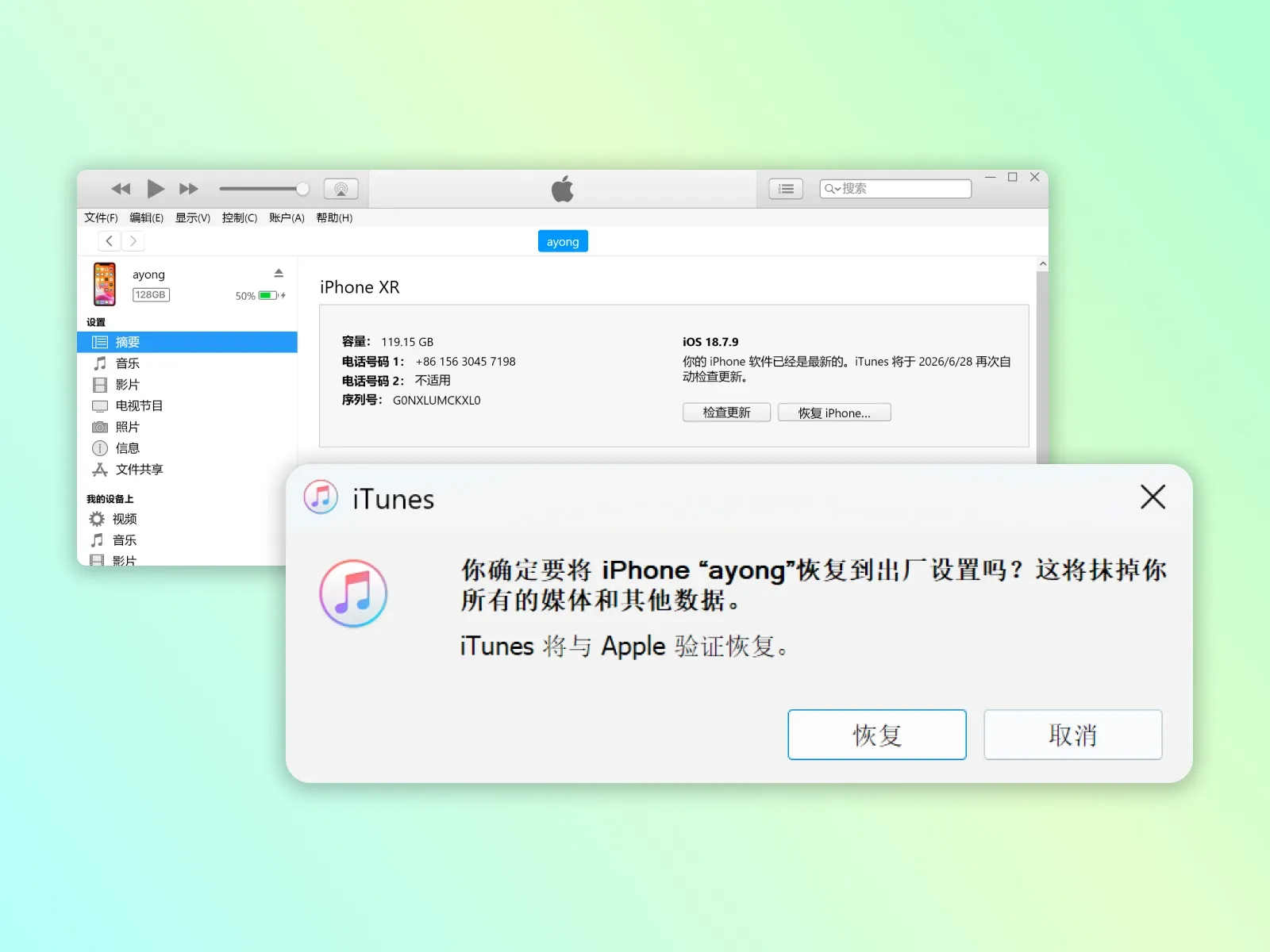Click the play button in iTunes
1270x952 pixels.
point(156,189)
